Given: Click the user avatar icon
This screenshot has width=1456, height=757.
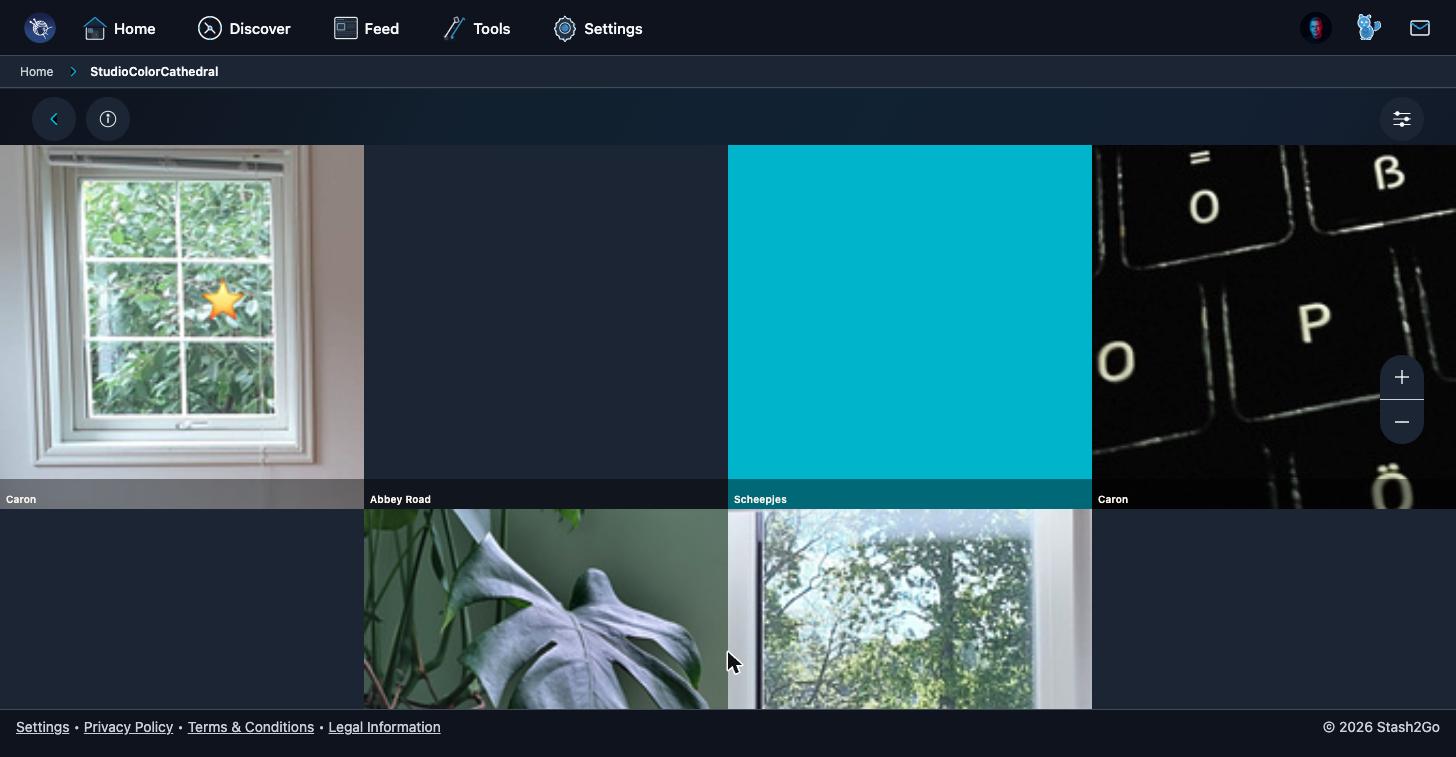Looking at the screenshot, I should 1316,28.
